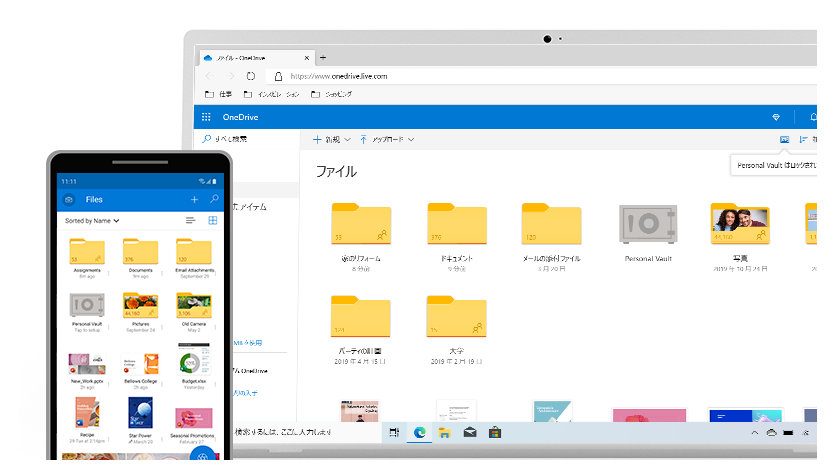This screenshot has width=834, height=470.
Task: Tap the plus icon in phone Files header
Action: click(194, 199)
